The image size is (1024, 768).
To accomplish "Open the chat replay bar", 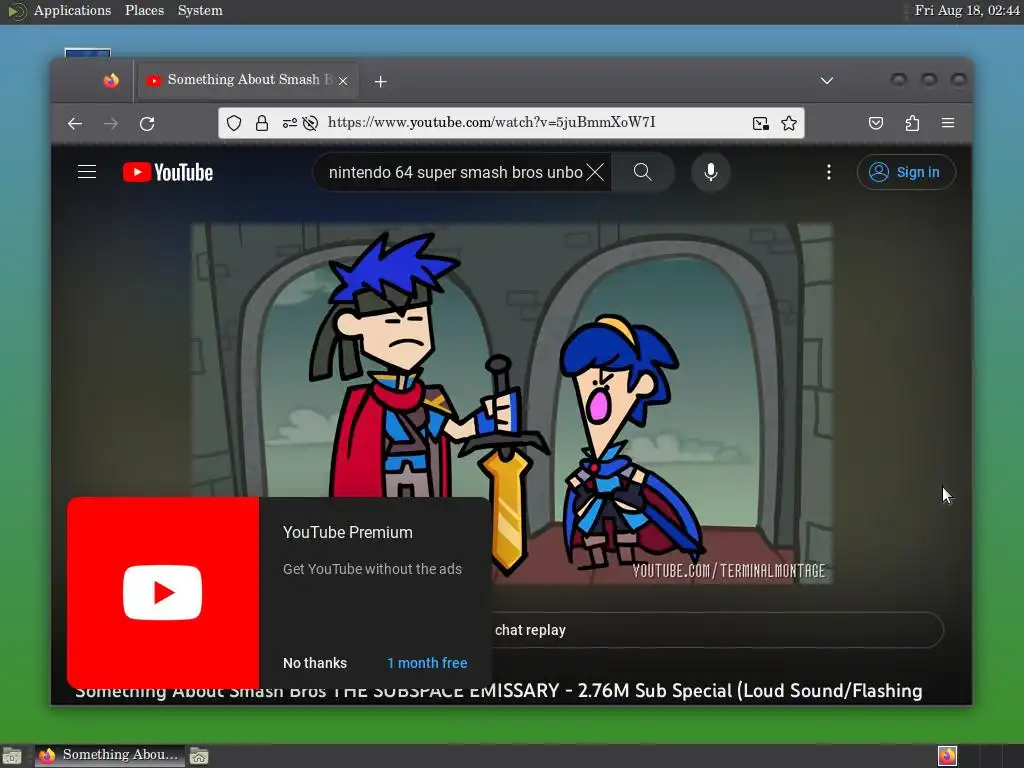I will (x=717, y=630).
